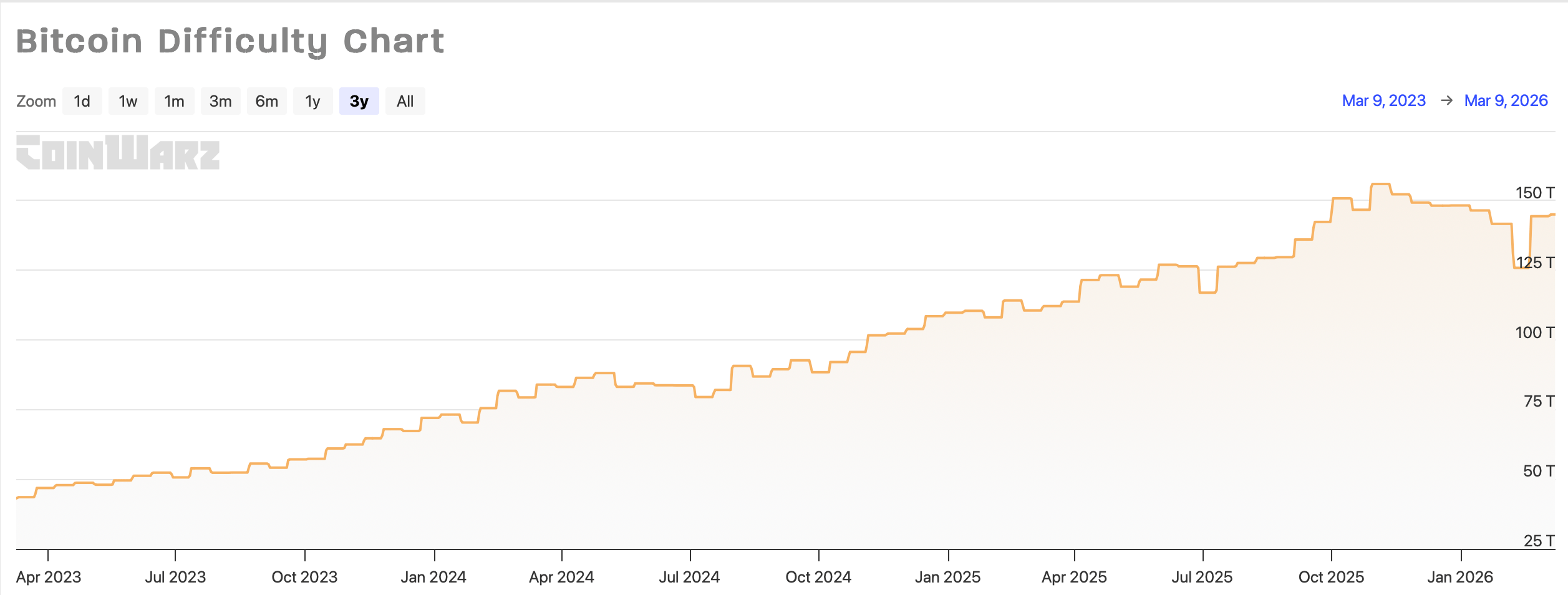Screen dimensions: 1568x595
Task: Click the Oct 2024 x-axis label
Action: coord(818,577)
